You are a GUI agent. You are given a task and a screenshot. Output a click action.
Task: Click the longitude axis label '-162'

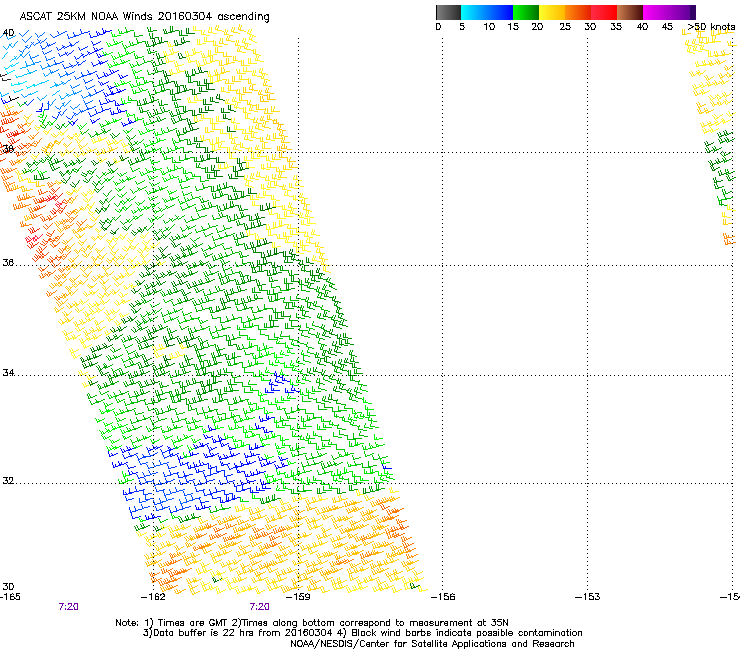(x=153, y=597)
